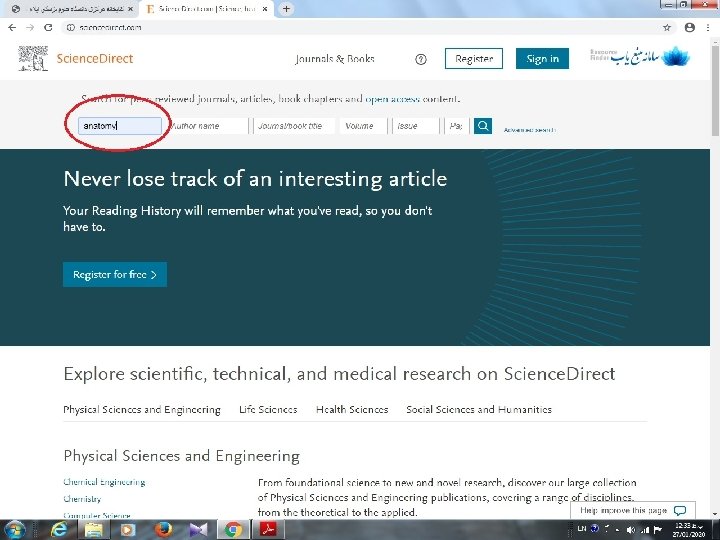Click the Action Center flag icon
This screenshot has width=720, height=540.
[x=657, y=530]
